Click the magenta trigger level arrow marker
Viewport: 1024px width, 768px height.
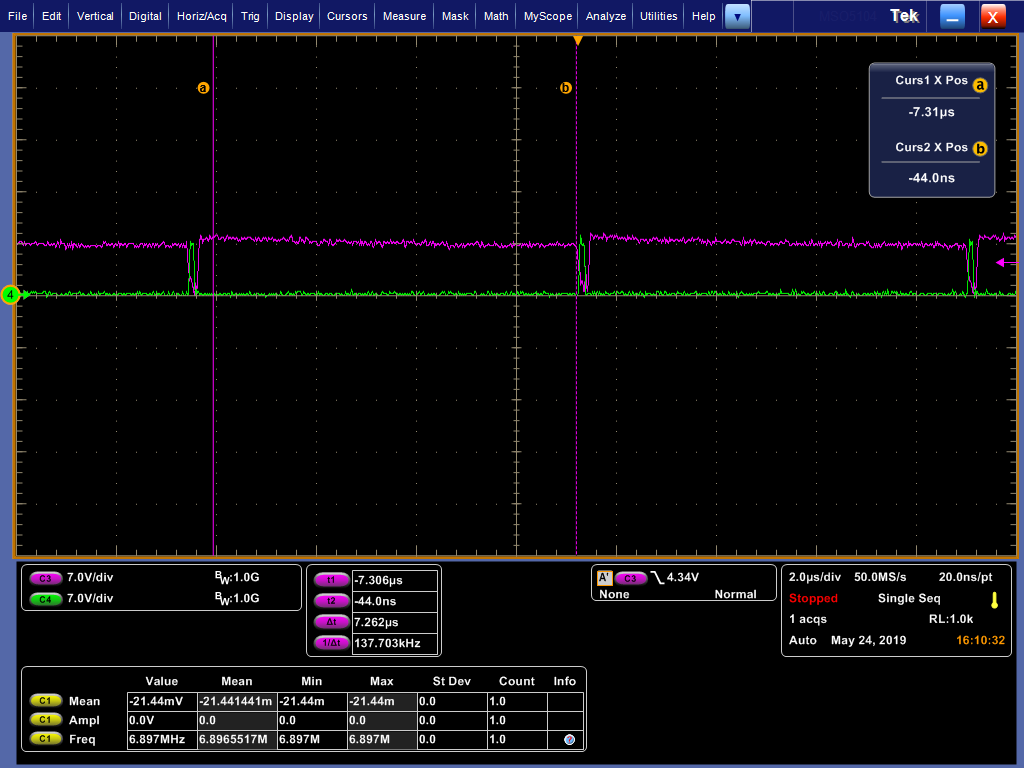[x=1002, y=263]
